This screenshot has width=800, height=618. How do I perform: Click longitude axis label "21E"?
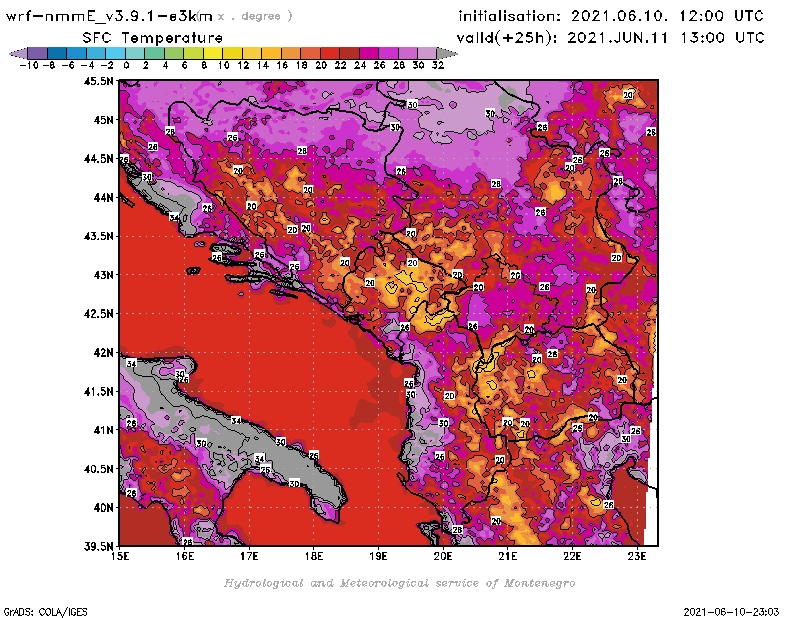click(508, 556)
